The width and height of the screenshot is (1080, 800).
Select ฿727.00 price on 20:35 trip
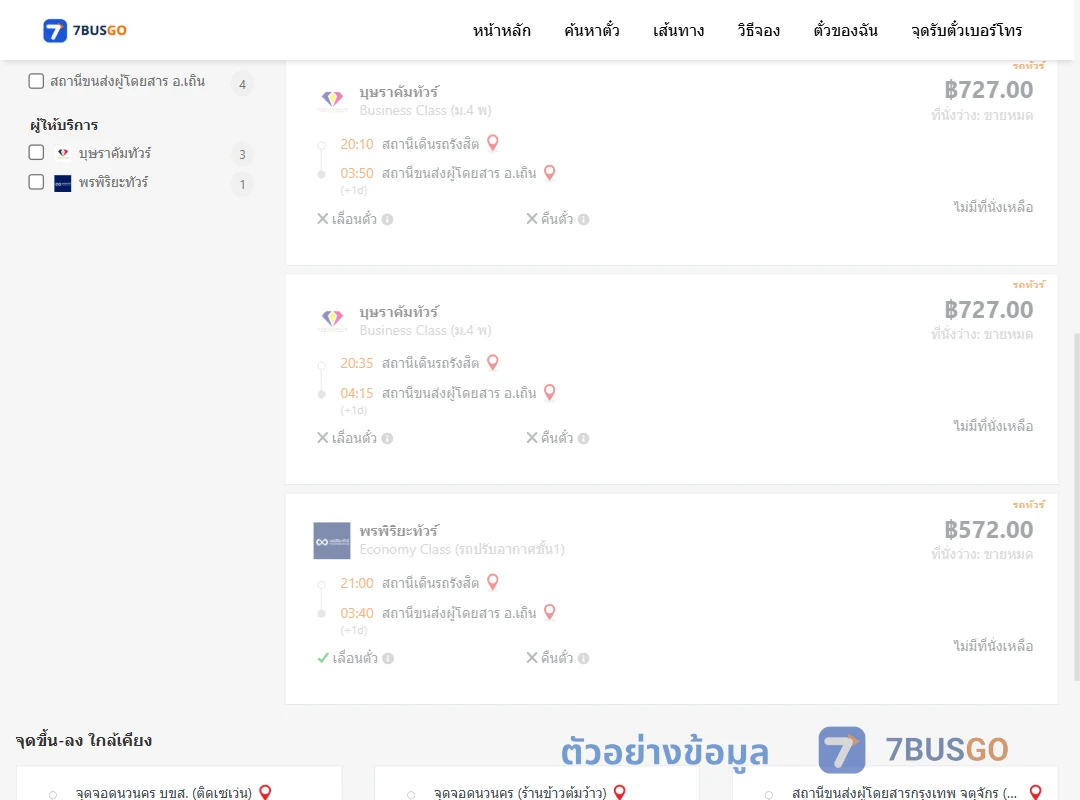[x=988, y=309]
